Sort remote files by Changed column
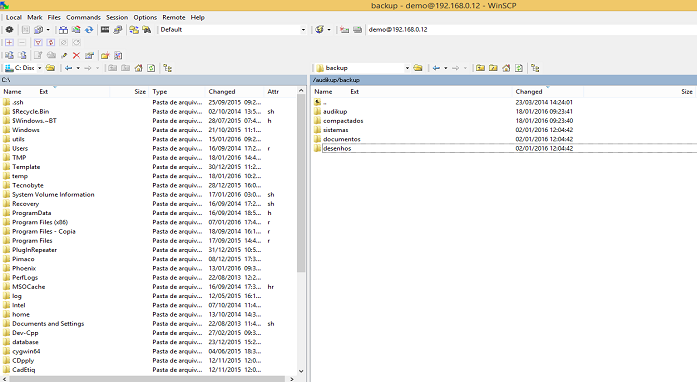 [x=548, y=92]
